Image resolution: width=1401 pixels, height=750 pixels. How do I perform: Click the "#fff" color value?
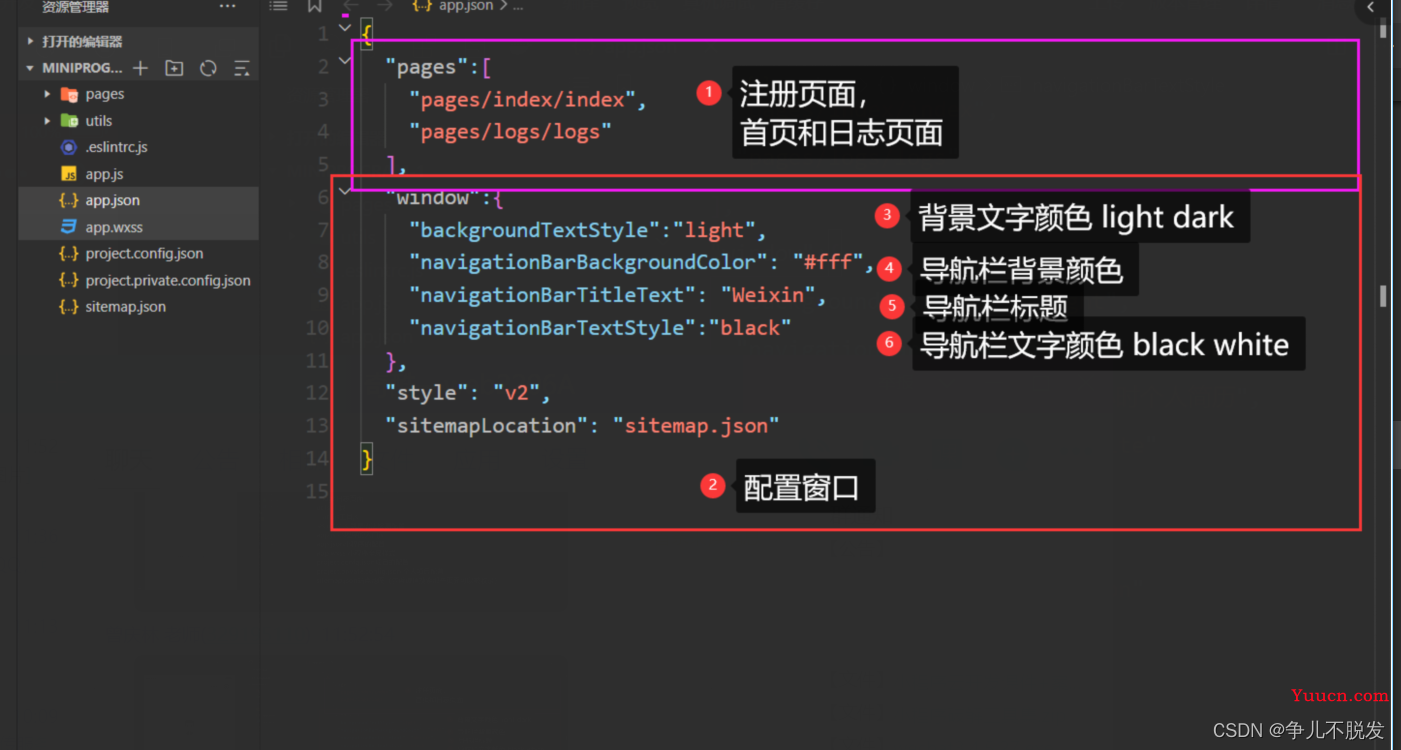828,263
